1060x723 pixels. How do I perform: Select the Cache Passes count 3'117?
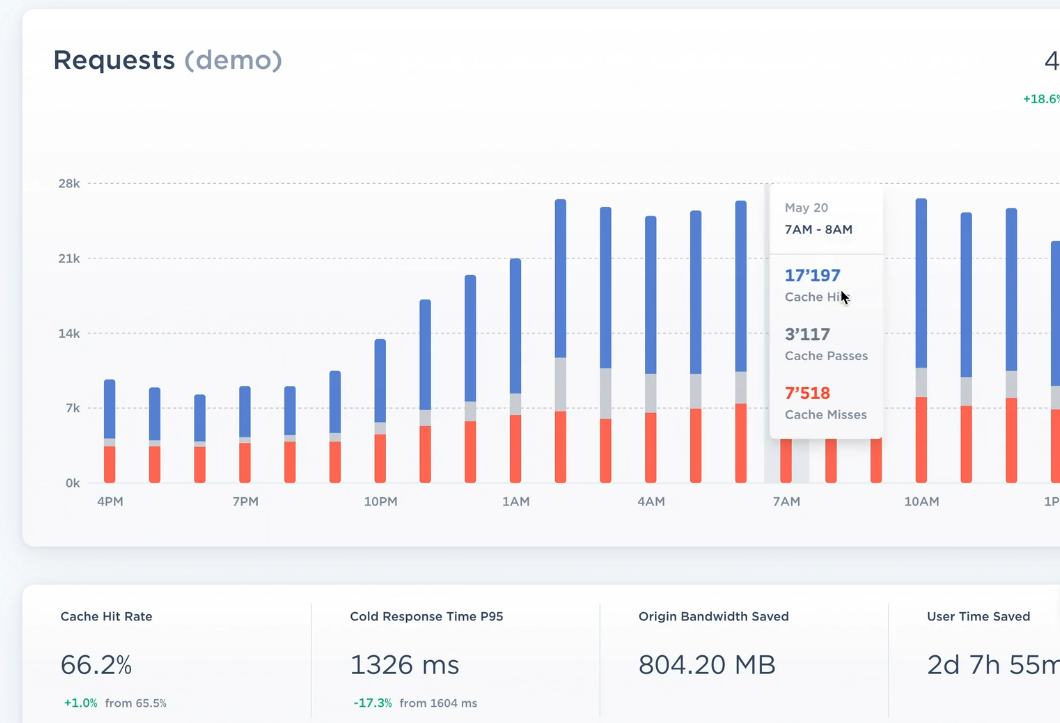point(806,334)
